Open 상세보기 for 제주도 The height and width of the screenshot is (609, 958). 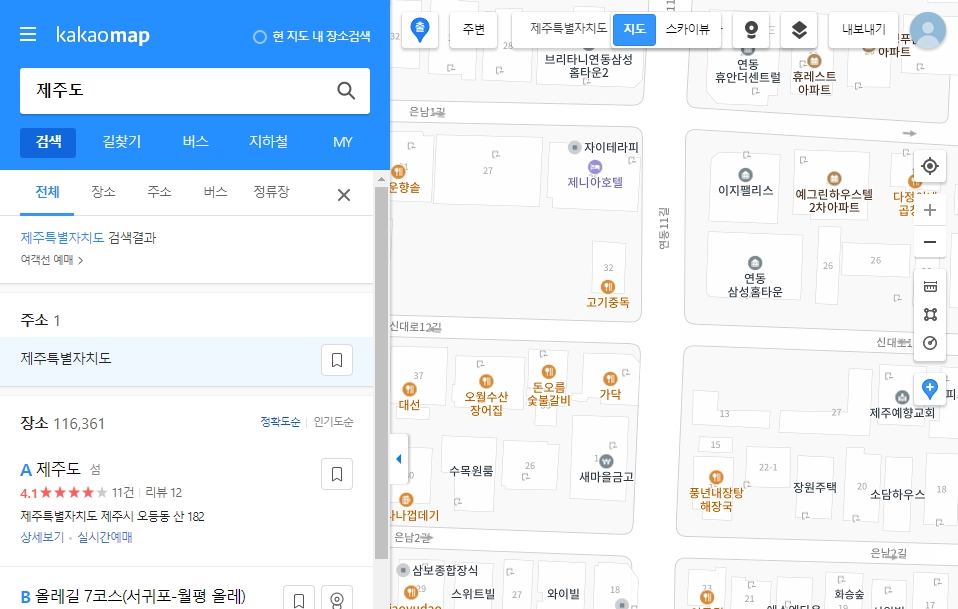tap(42, 537)
